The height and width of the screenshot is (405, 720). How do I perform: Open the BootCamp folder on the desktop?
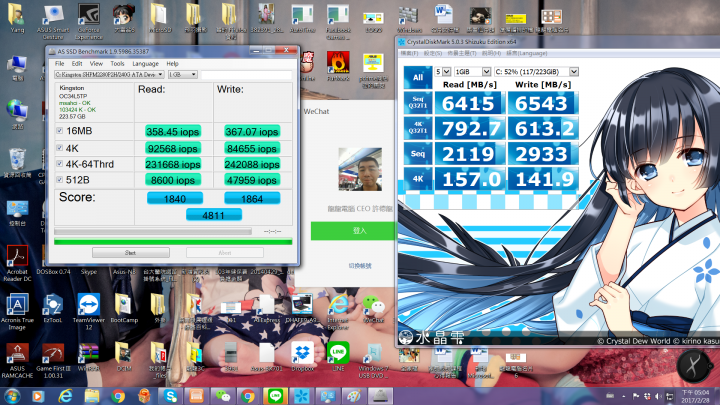(124, 309)
